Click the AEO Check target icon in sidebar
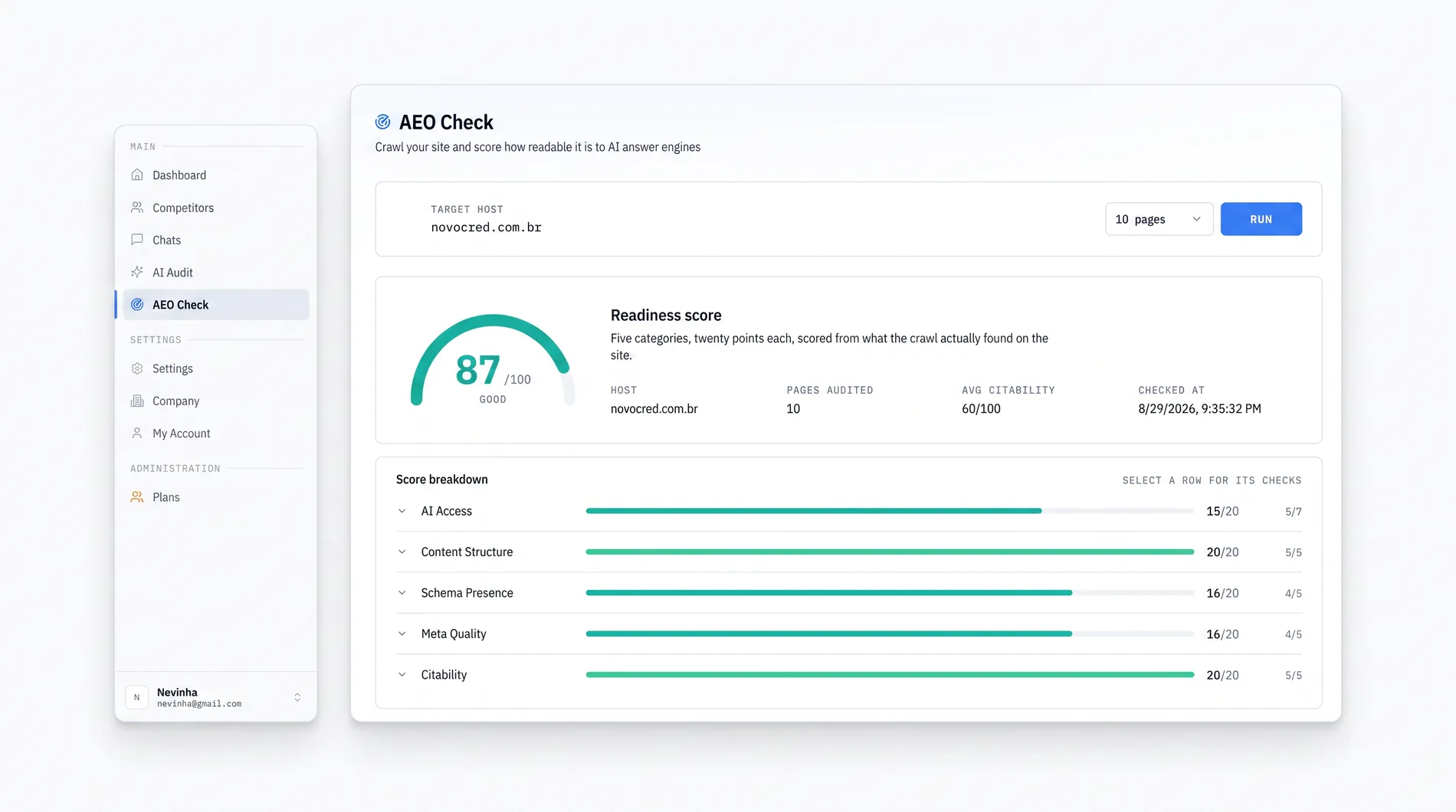The image size is (1456, 812). 137,305
